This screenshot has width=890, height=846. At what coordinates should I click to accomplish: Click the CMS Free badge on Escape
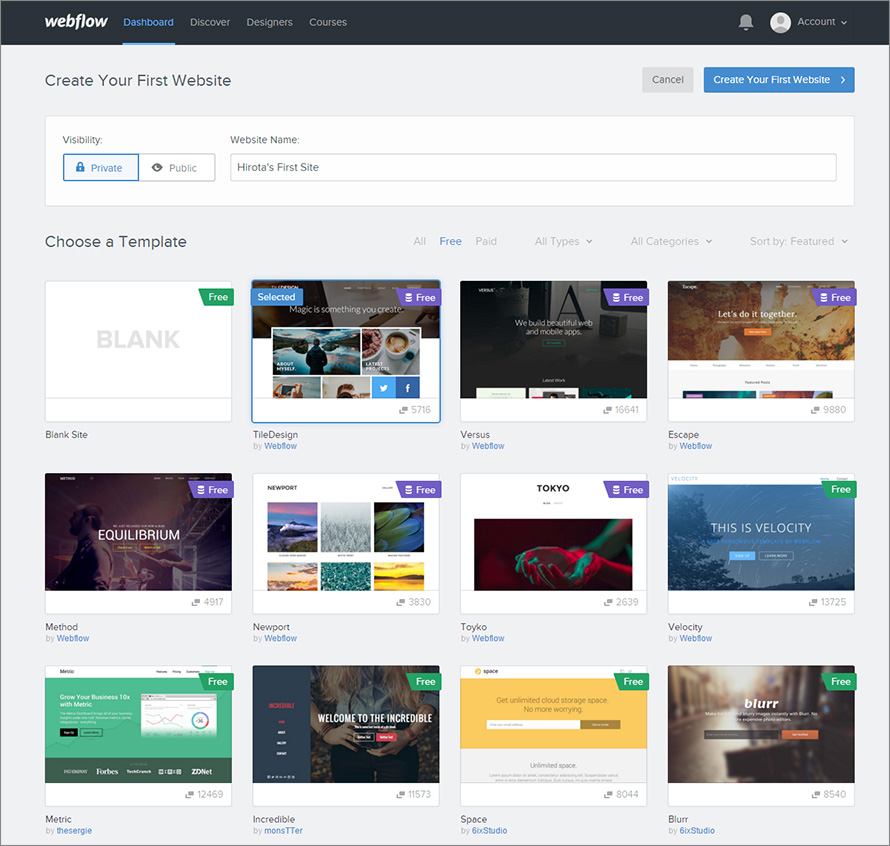(835, 298)
